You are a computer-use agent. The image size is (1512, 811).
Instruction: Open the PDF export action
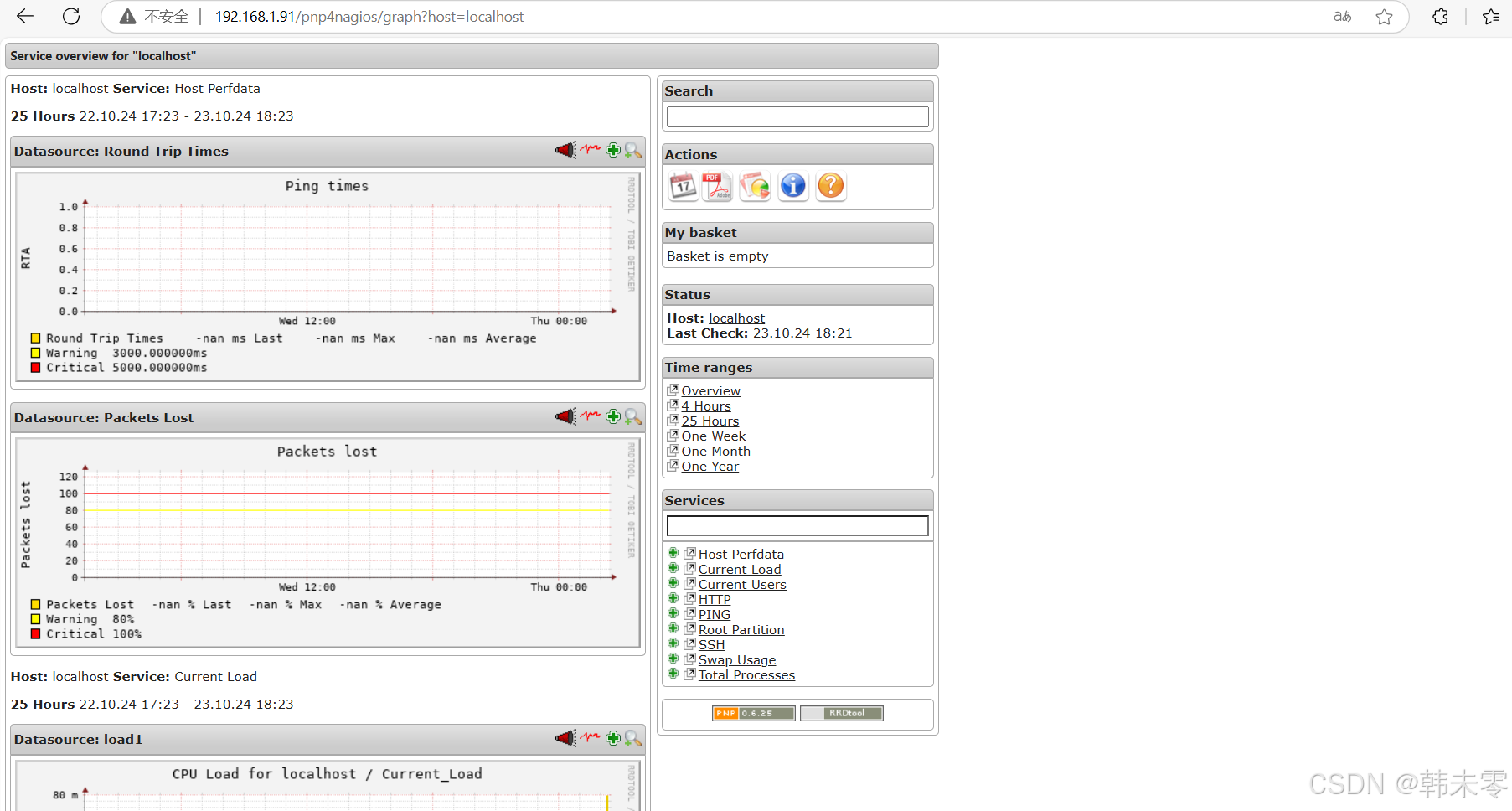(x=717, y=186)
